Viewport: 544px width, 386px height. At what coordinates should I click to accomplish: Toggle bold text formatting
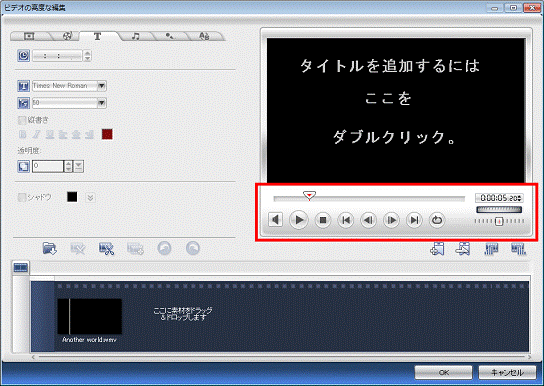(23, 134)
